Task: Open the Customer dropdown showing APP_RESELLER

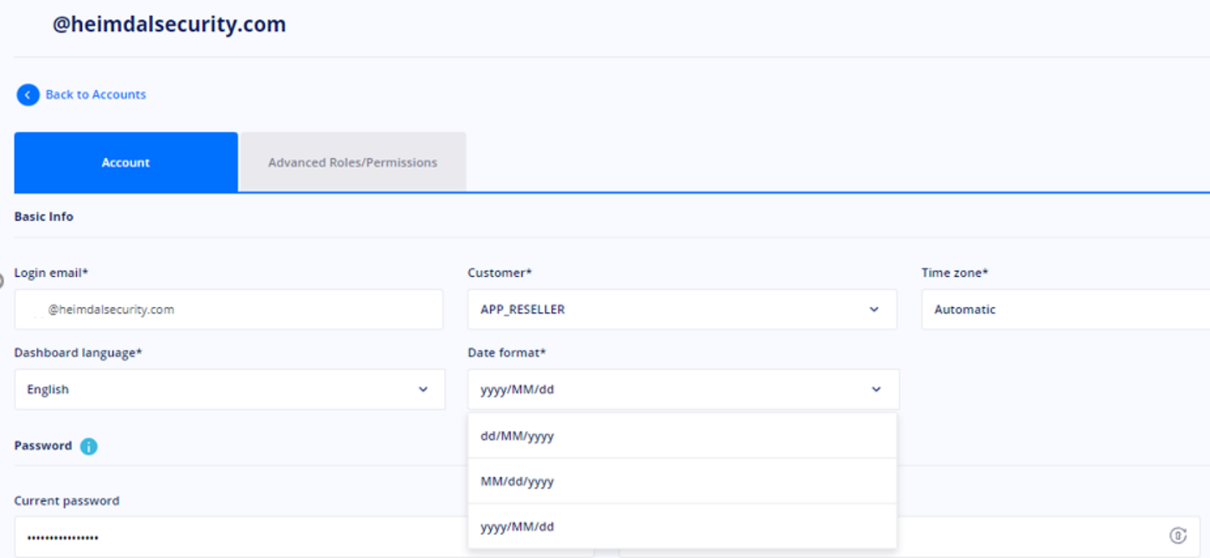Action: (x=682, y=310)
